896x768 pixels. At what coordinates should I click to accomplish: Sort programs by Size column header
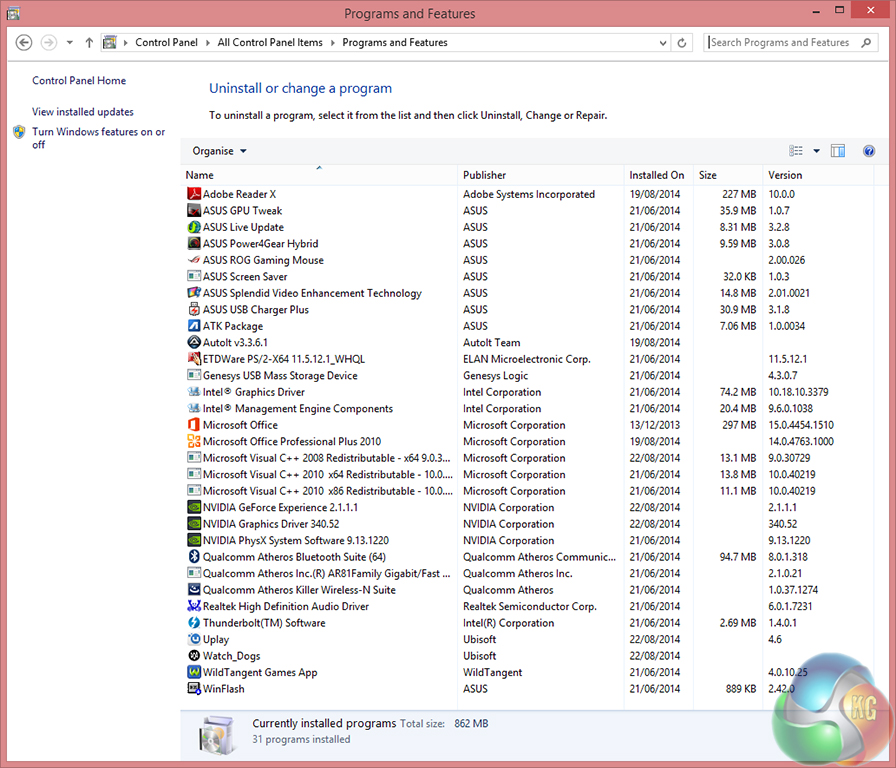[x=708, y=175]
